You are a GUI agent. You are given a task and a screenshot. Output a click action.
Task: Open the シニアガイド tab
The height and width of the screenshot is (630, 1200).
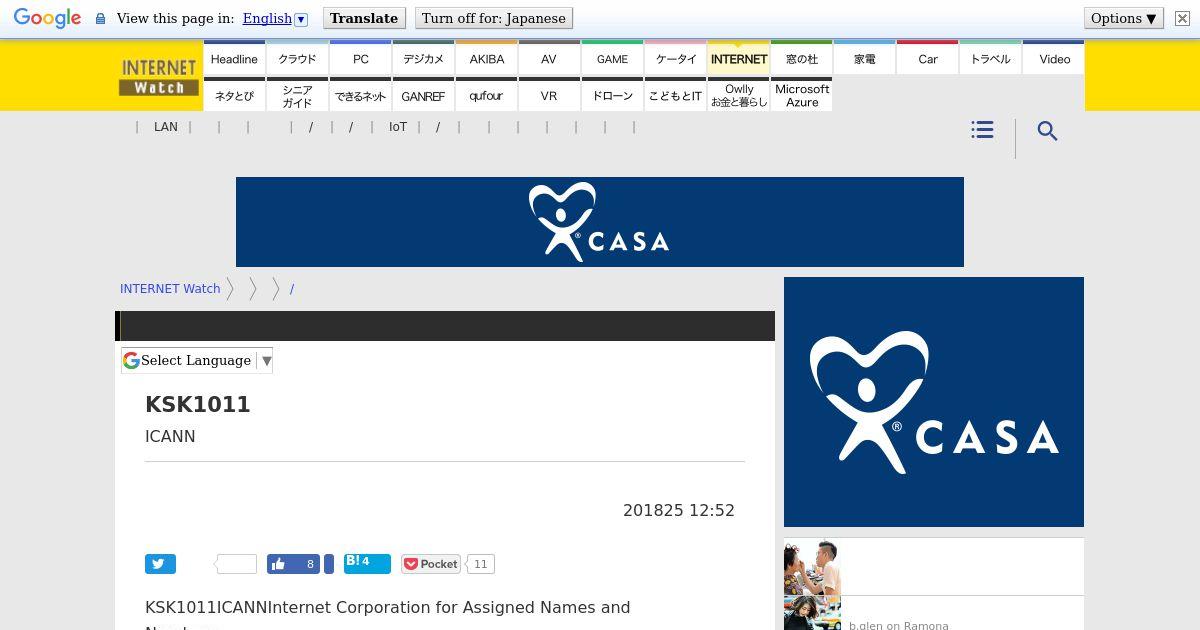297,94
